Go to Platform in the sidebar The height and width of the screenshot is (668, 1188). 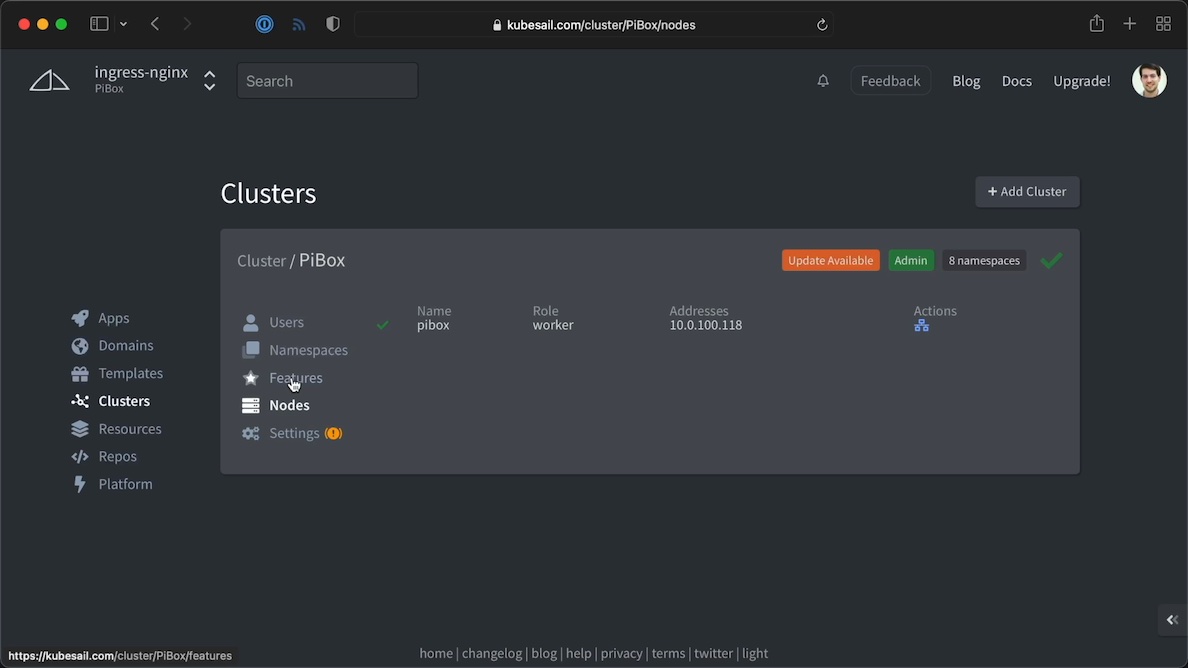[x=125, y=484]
